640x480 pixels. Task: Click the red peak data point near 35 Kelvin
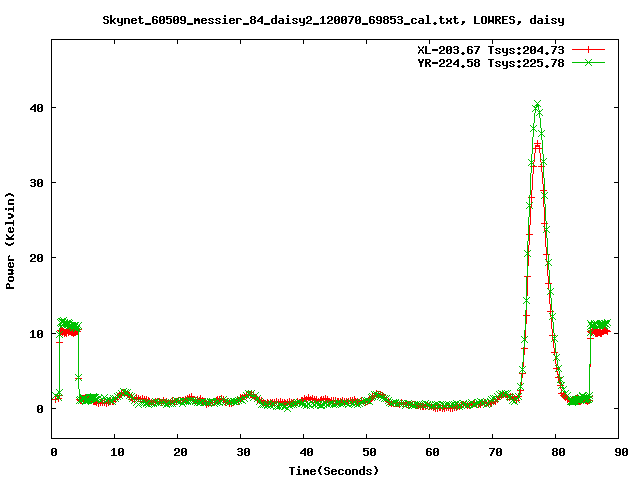[x=538, y=143]
